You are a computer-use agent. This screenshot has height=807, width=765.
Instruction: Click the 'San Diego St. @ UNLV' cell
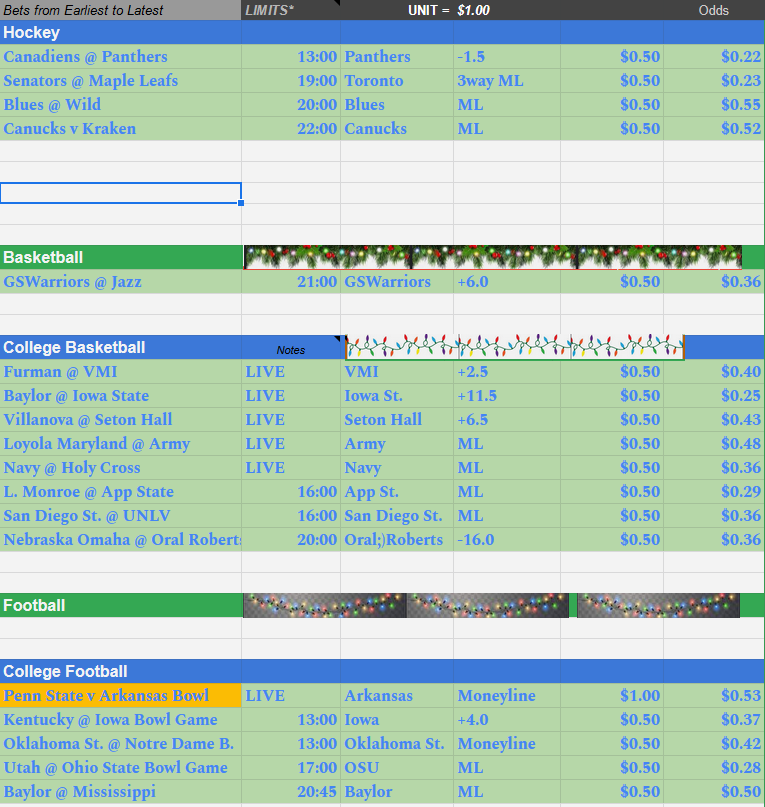(120, 516)
